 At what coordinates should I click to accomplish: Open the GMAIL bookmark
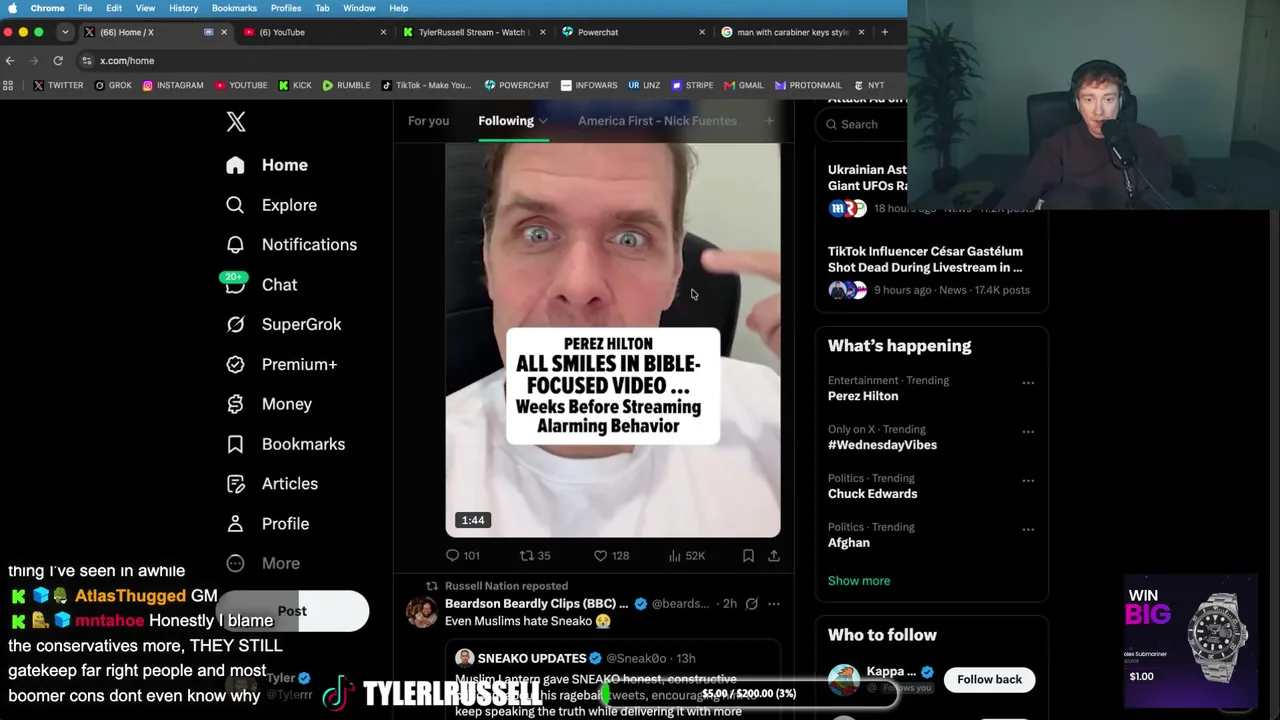click(x=744, y=86)
